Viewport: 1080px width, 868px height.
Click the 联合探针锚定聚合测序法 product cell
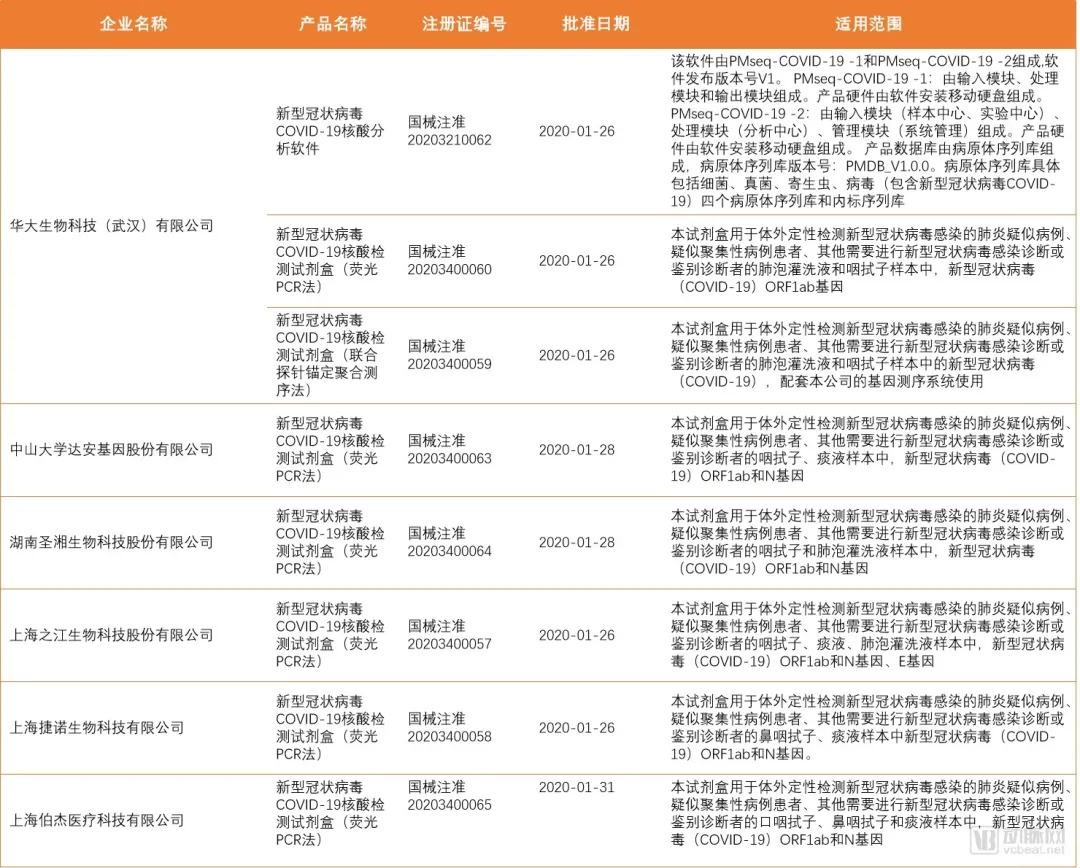point(330,355)
